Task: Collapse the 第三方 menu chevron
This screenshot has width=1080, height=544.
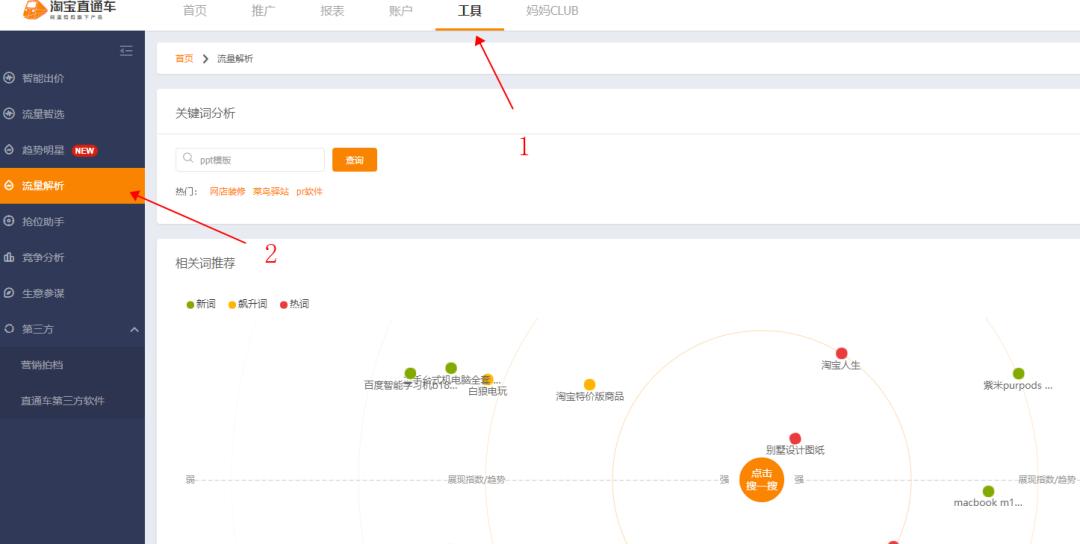Action: (x=134, y=330)
